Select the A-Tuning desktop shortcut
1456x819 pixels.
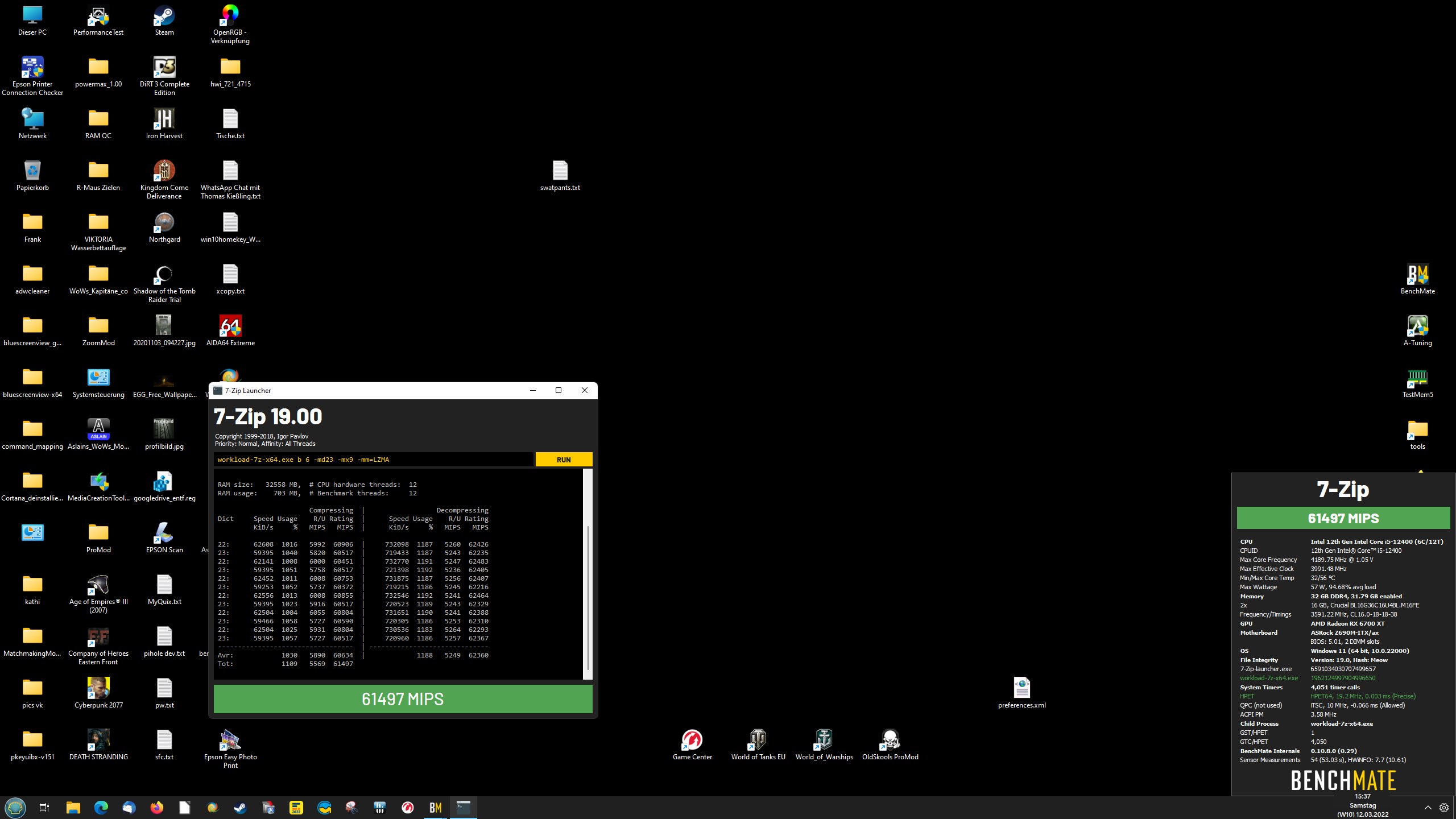pyautogui.click(x=1417, y=331)
